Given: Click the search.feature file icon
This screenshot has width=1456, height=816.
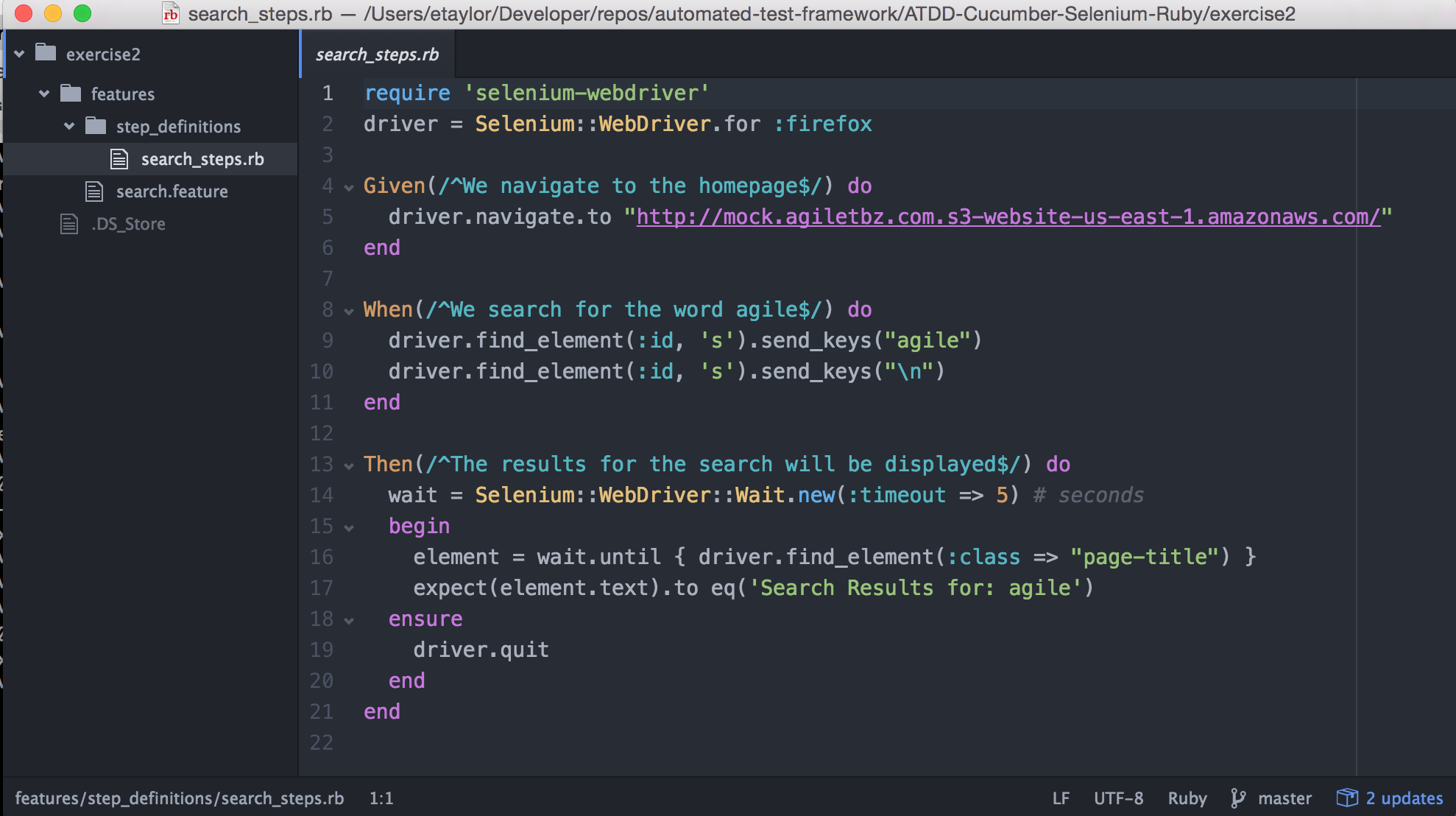Looking at the screenshot, I should [94, 191].
